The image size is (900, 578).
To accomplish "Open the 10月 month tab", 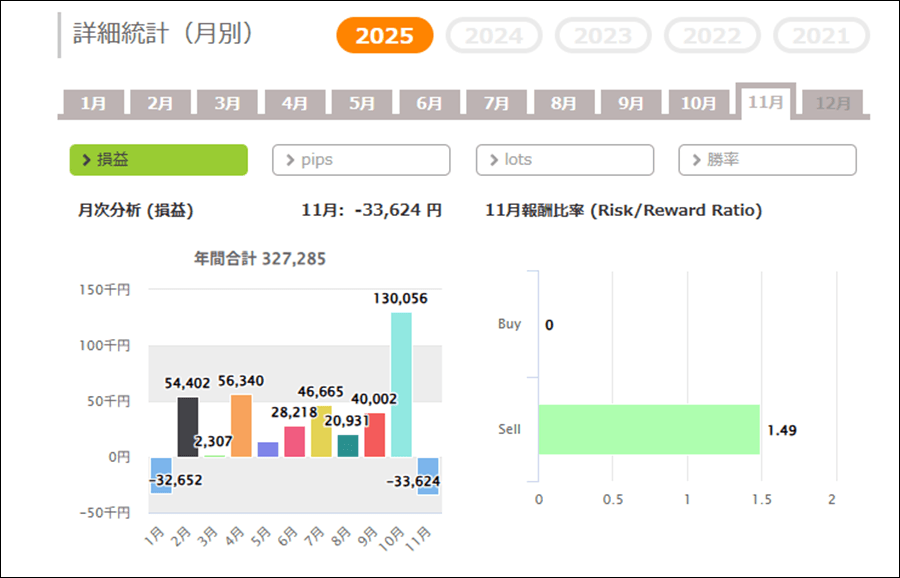I will (698, 103).
